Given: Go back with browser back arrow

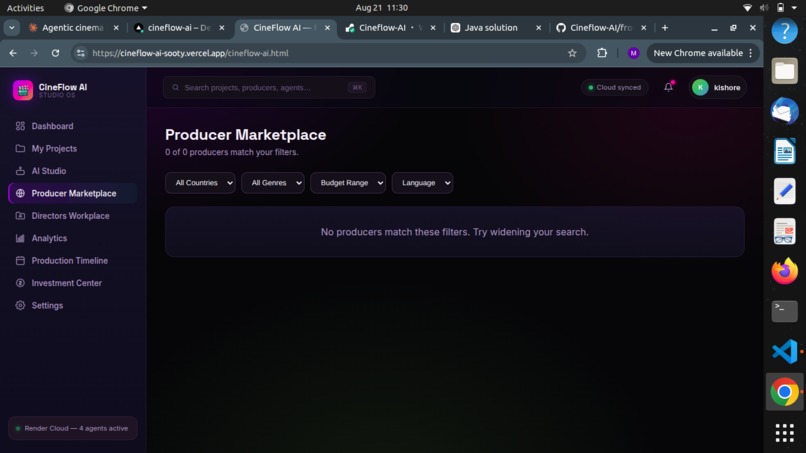Looking at the screenshot, I should click(13, 53).
